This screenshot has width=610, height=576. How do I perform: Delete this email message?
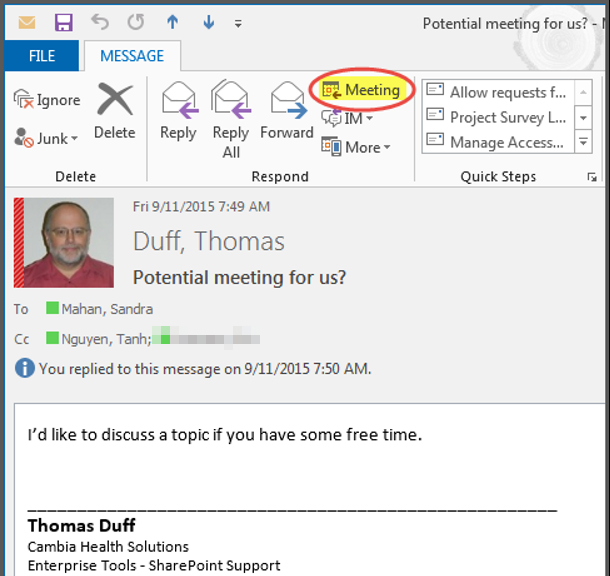pyautogui.click(x=114, y=110)
